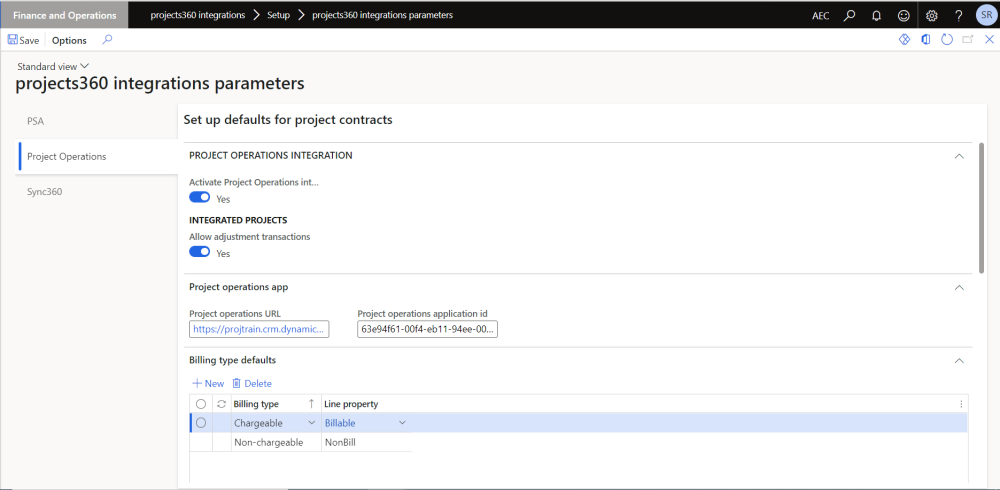Image resolution: width=1000 pixels, height=490 pixels.
Task: Toggle Allow adjustment transactions switch
Action: pyautogui.click(x=199, y=252)
